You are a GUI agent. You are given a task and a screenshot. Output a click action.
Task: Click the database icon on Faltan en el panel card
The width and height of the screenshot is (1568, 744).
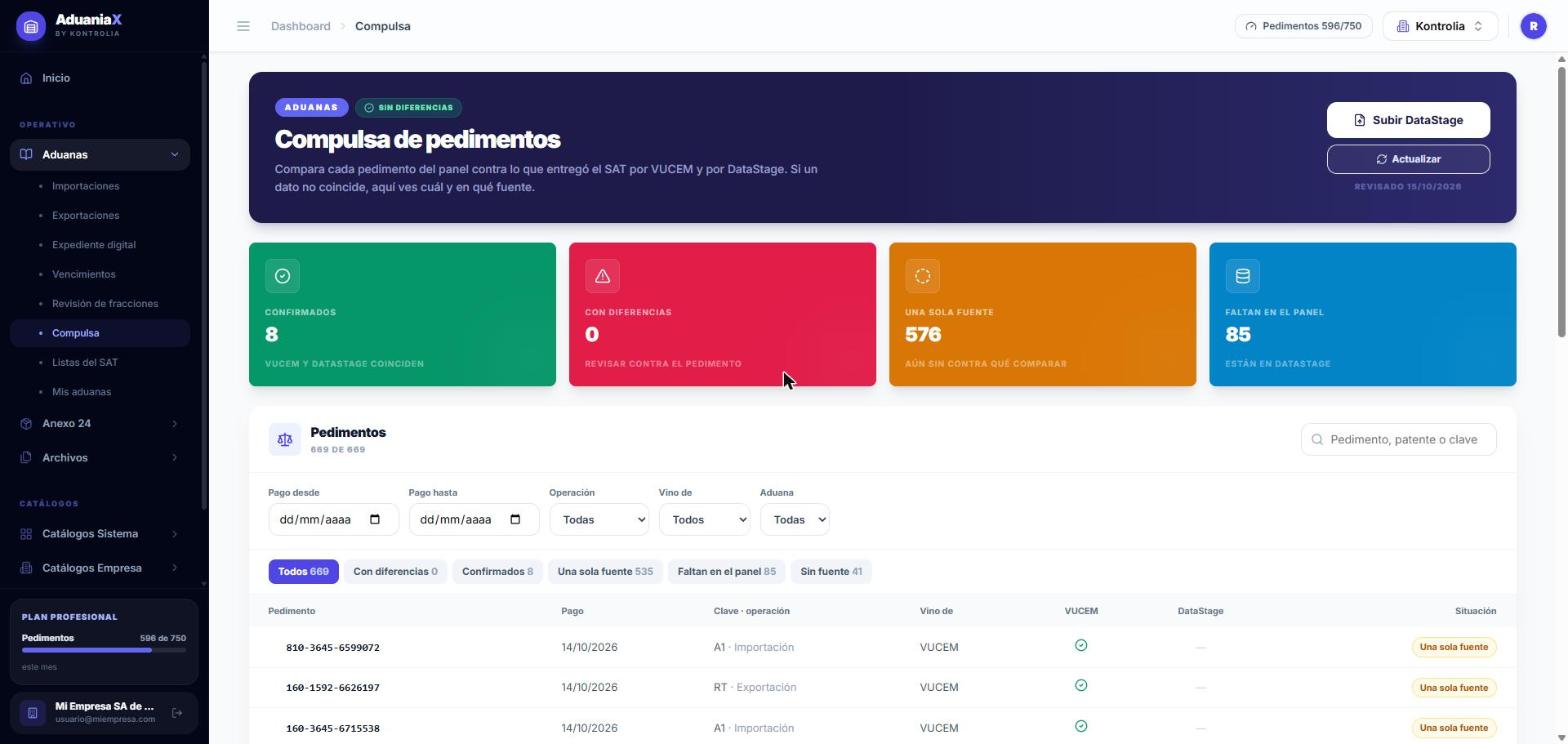click(x=1242, y=276)
